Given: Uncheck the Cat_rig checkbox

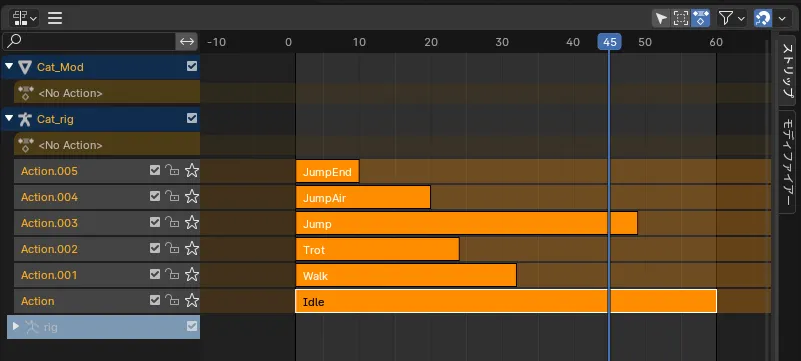Looking at the screenshot, I should click(x=192, y=118).
